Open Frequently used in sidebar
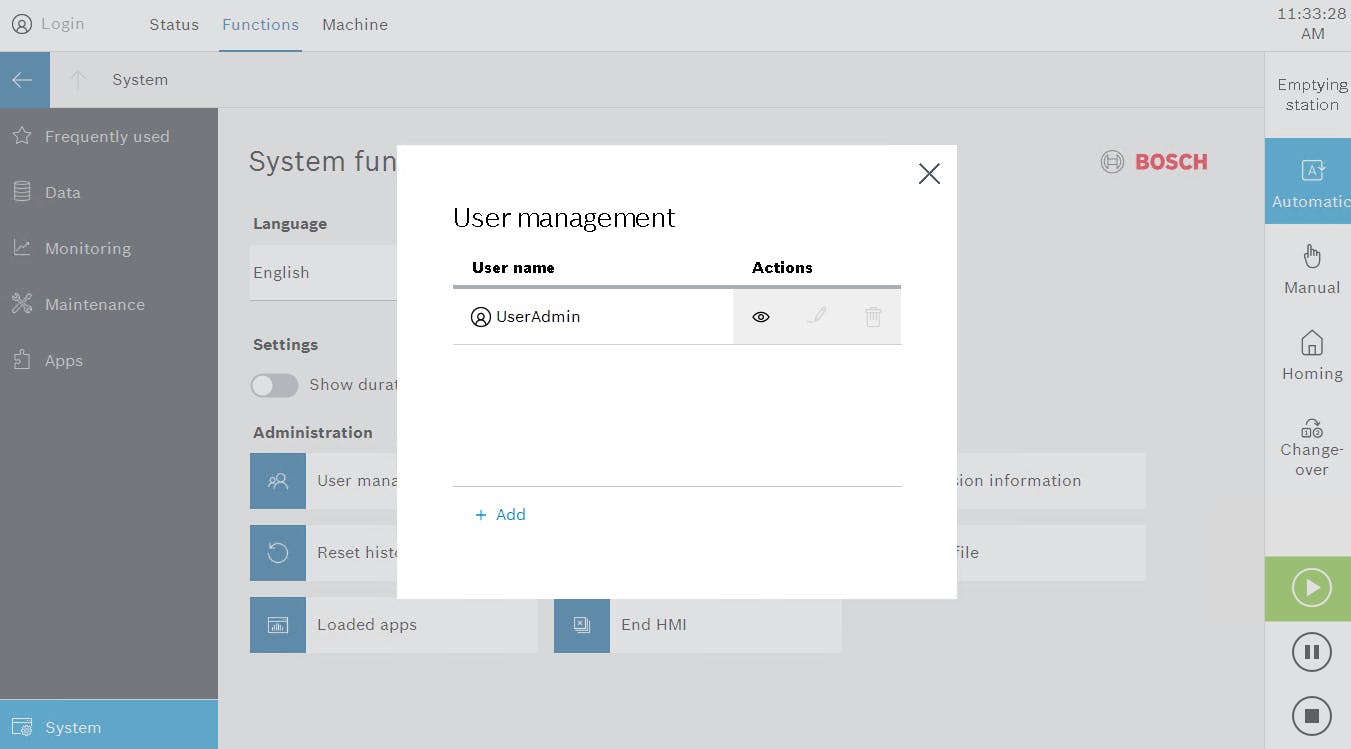Screen dimensions: 1351x749 [107, 137]
